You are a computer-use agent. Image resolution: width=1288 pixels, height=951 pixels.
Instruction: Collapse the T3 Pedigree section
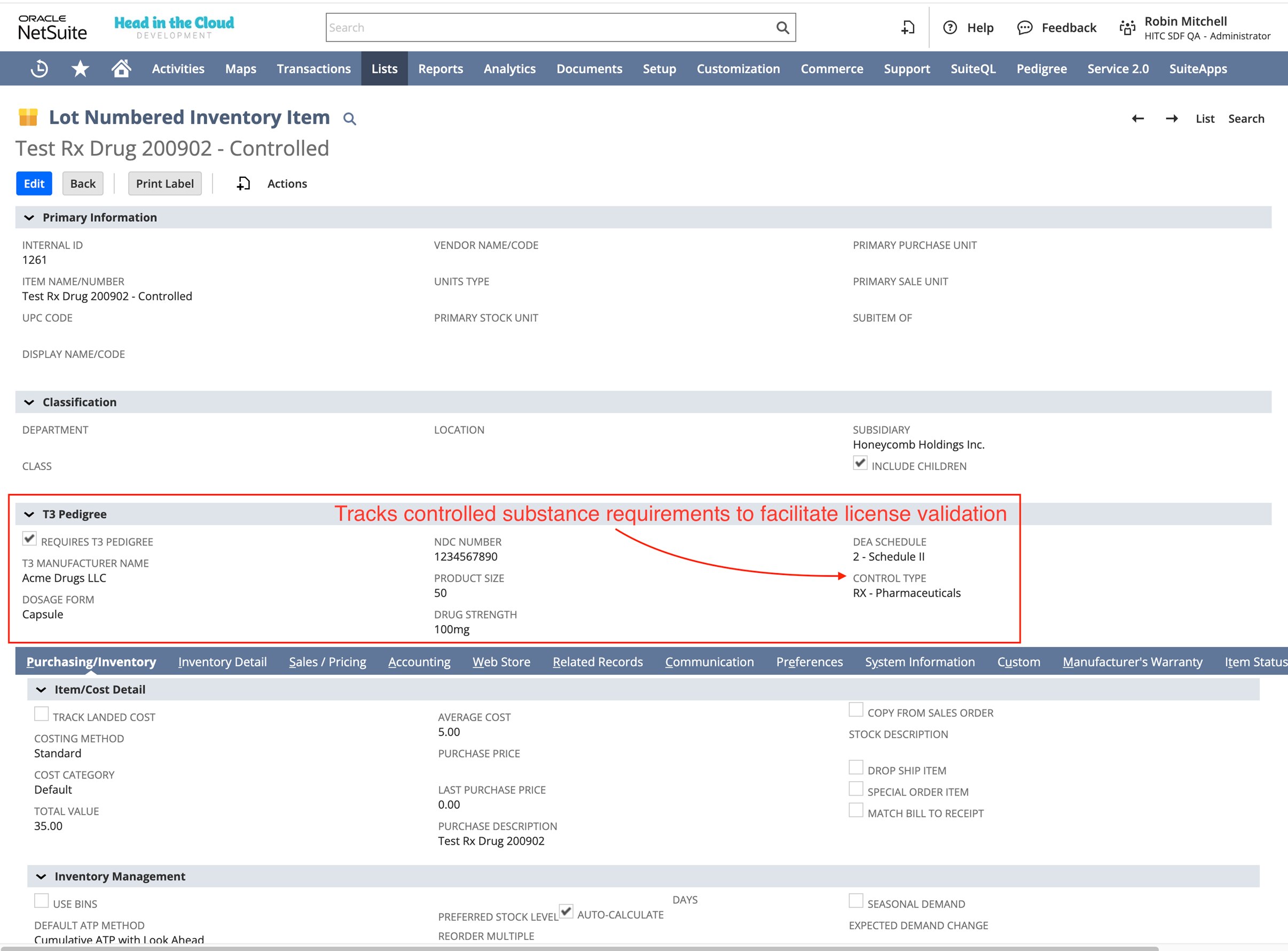click(x=29, y=514)
